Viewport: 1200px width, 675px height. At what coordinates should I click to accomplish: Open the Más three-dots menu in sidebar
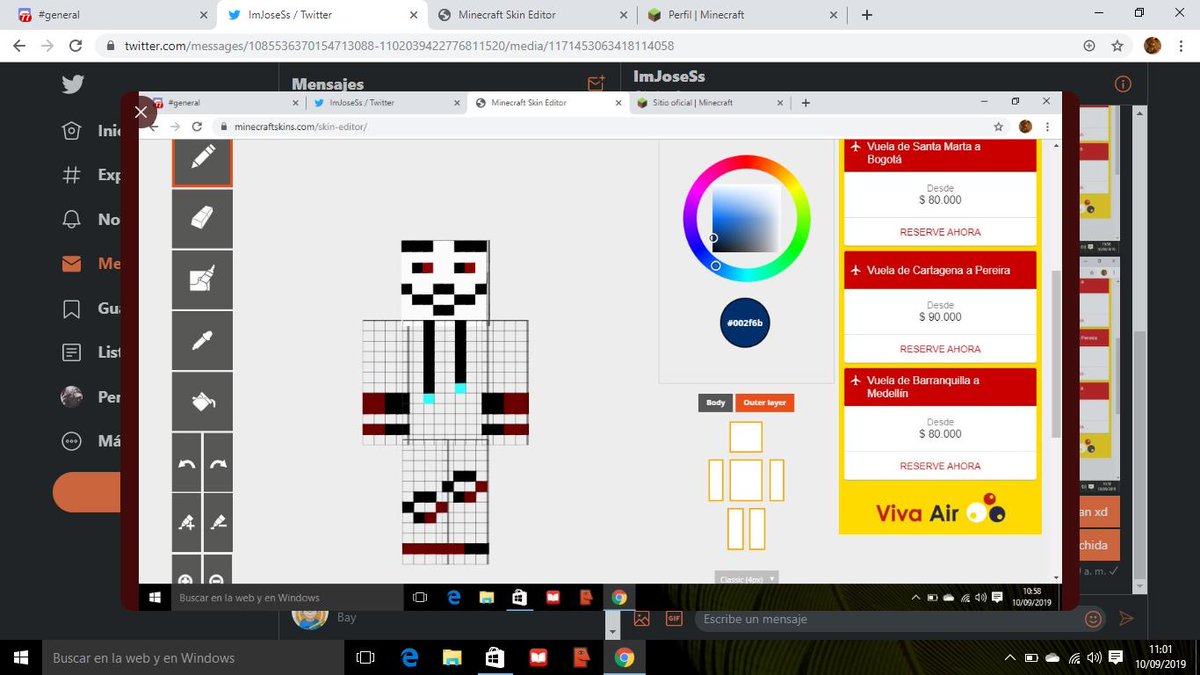pos(71,441)
